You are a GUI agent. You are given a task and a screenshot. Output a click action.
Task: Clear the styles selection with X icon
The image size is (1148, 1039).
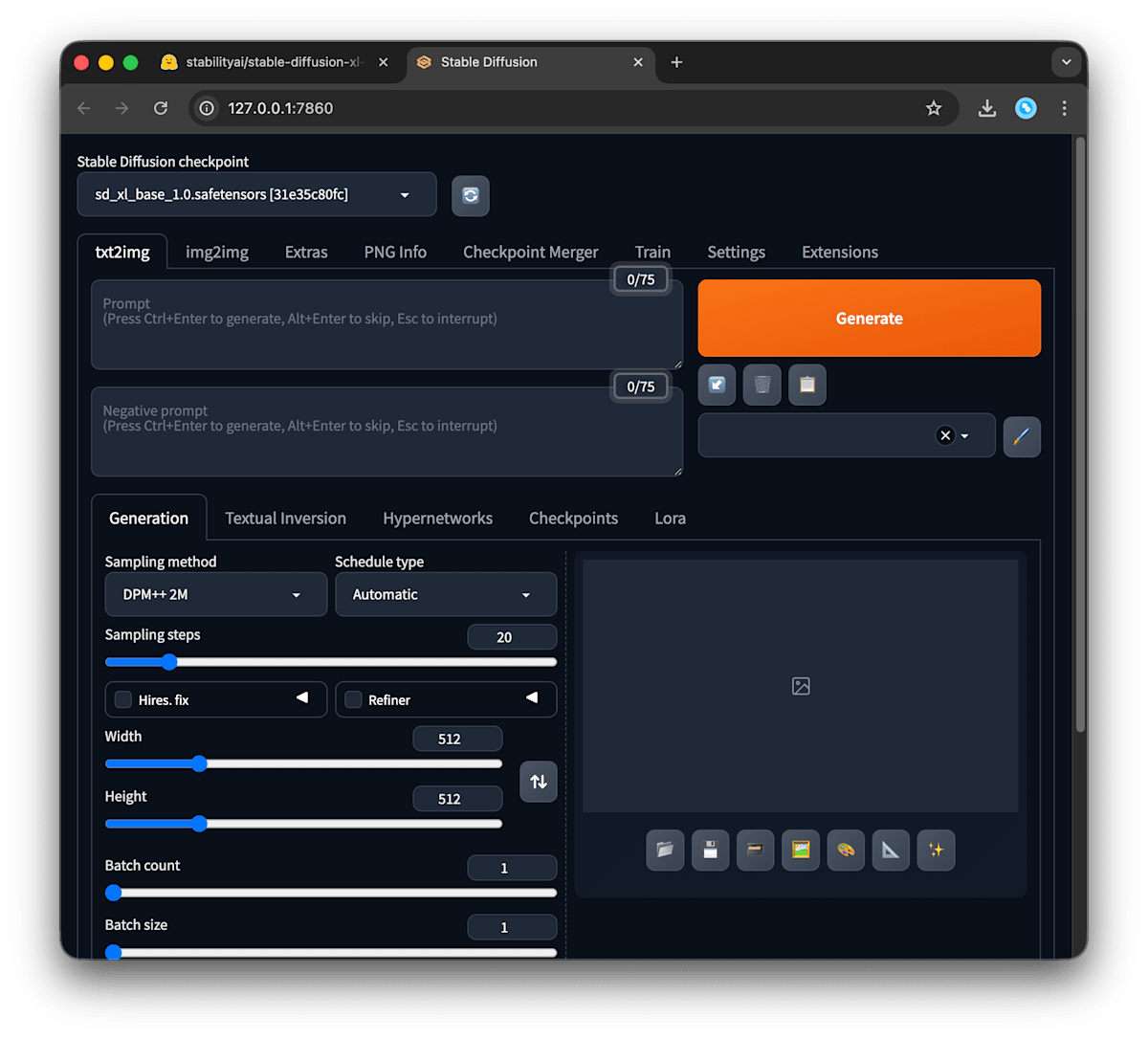click(x=945, y=435)
